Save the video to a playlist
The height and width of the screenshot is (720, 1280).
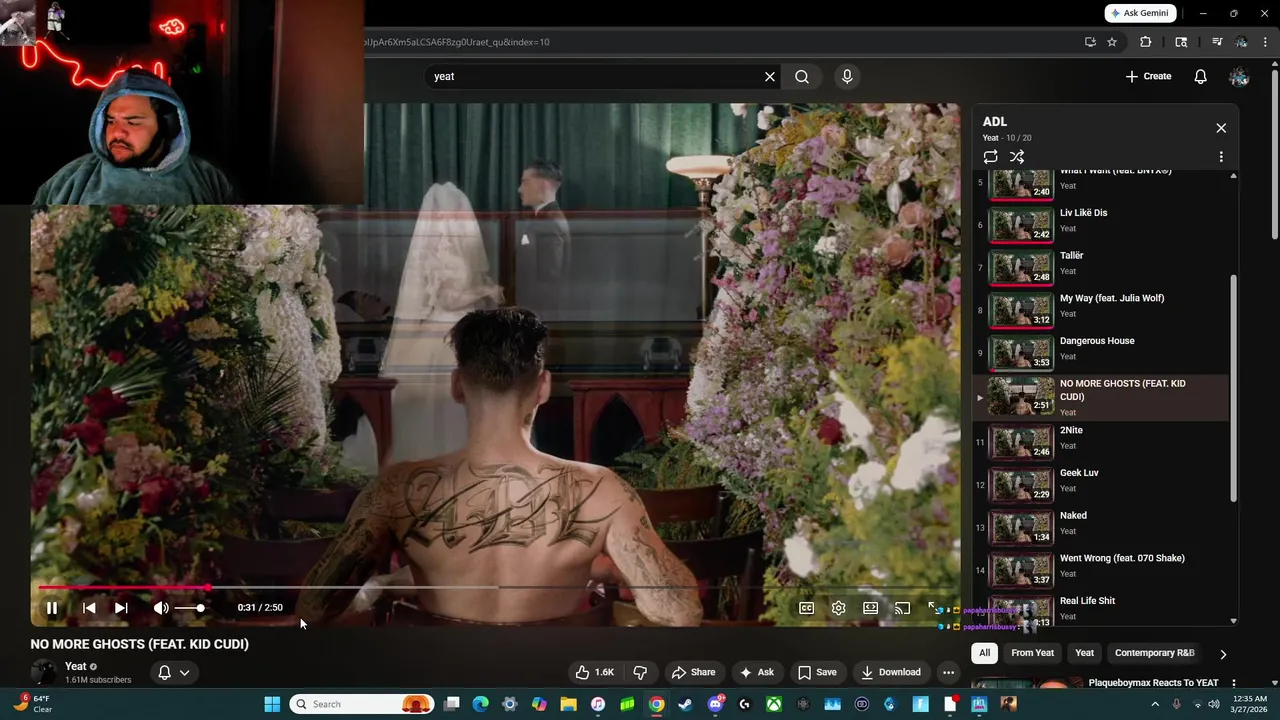pyautogui.click(x=817, y=672)
